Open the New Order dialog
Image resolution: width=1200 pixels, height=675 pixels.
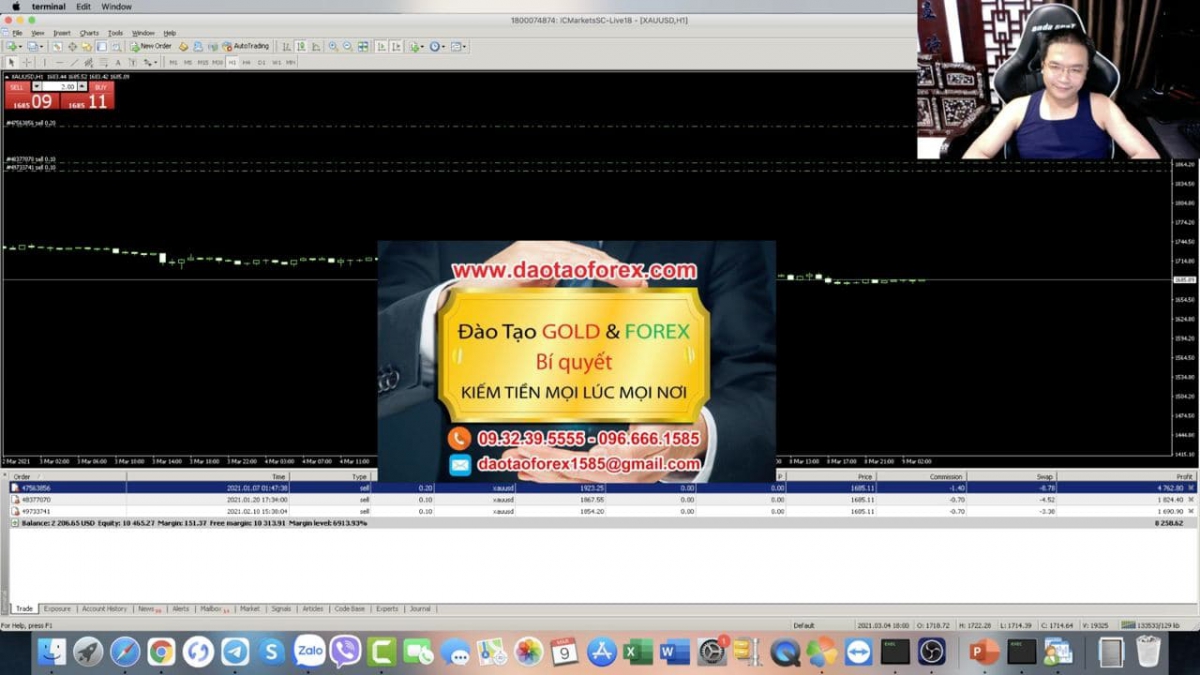coord(151,46)
